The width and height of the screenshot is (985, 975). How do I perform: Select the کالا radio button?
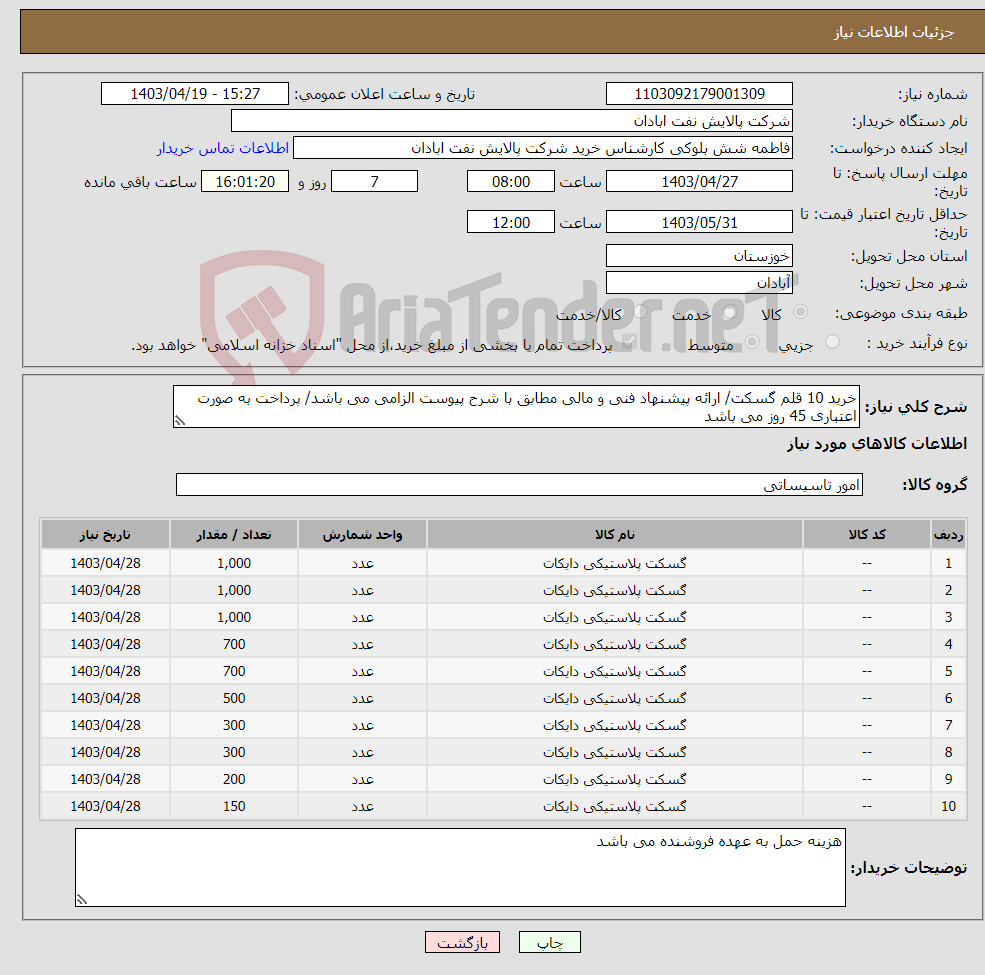800,312
